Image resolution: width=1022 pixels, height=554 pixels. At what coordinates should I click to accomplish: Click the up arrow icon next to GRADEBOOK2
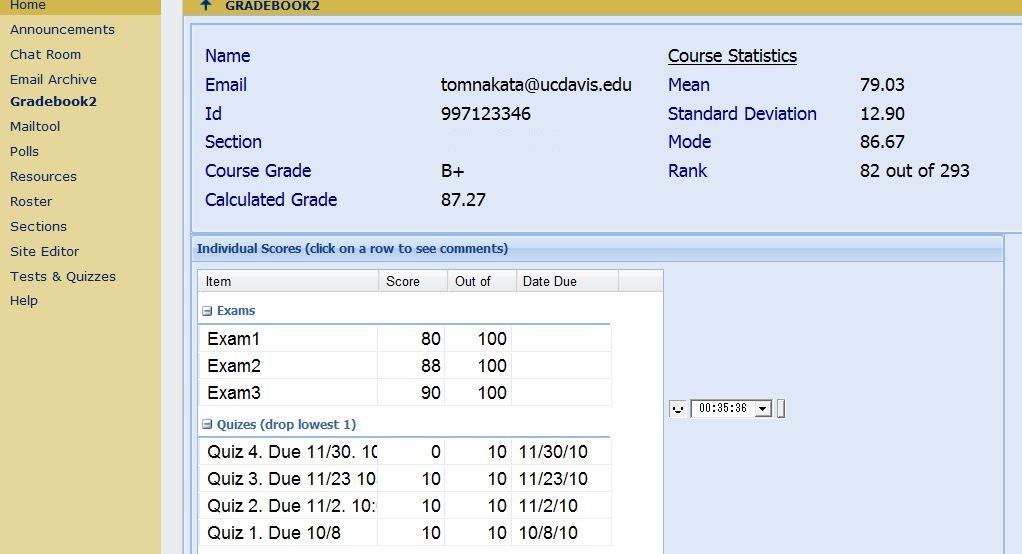pyautogui.click(x=206, y=6)
